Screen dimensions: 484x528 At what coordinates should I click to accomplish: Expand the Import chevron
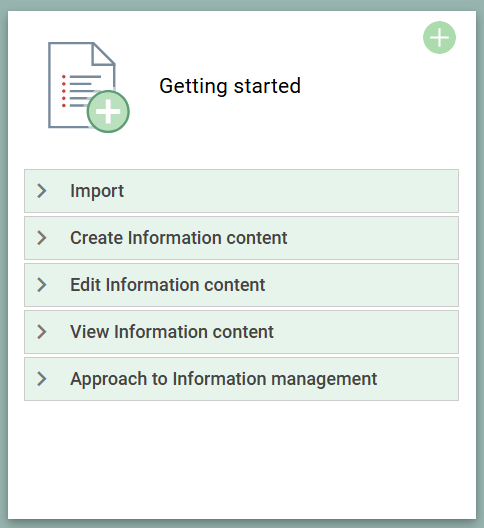click(41, 191)
